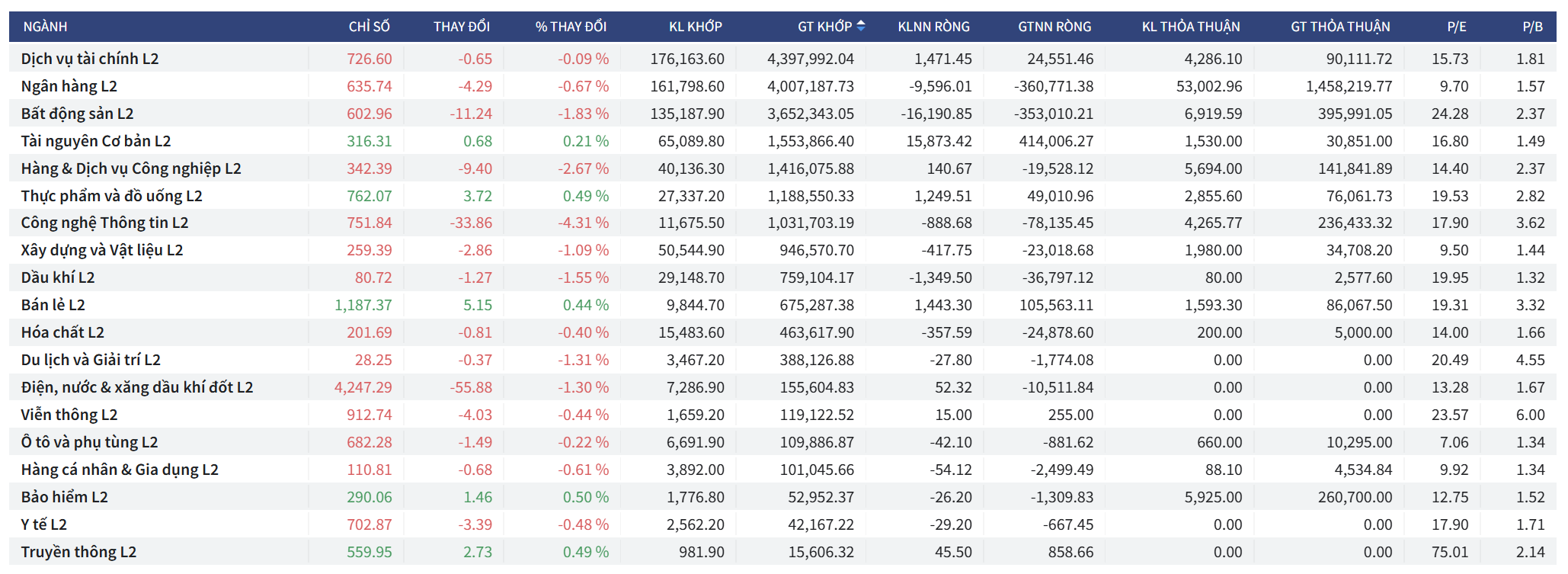Click the P/B column header
The height and width of the screenshot is (574, 1568).
[x=1532, y=27]
